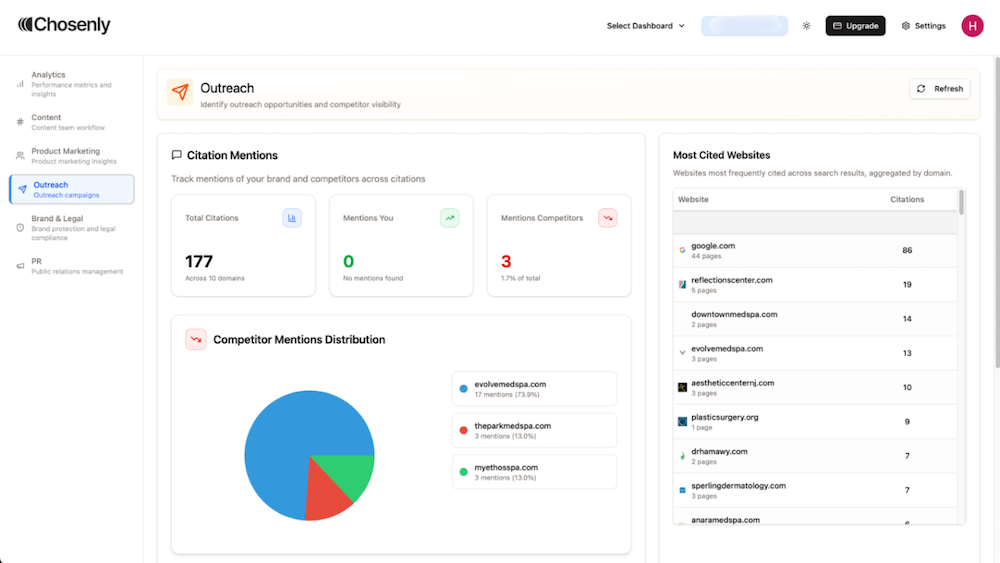Open the aestheticcenternj.com website row
Screen dimensions: 1000x563
pyautogui.click(x=815, y=387)
